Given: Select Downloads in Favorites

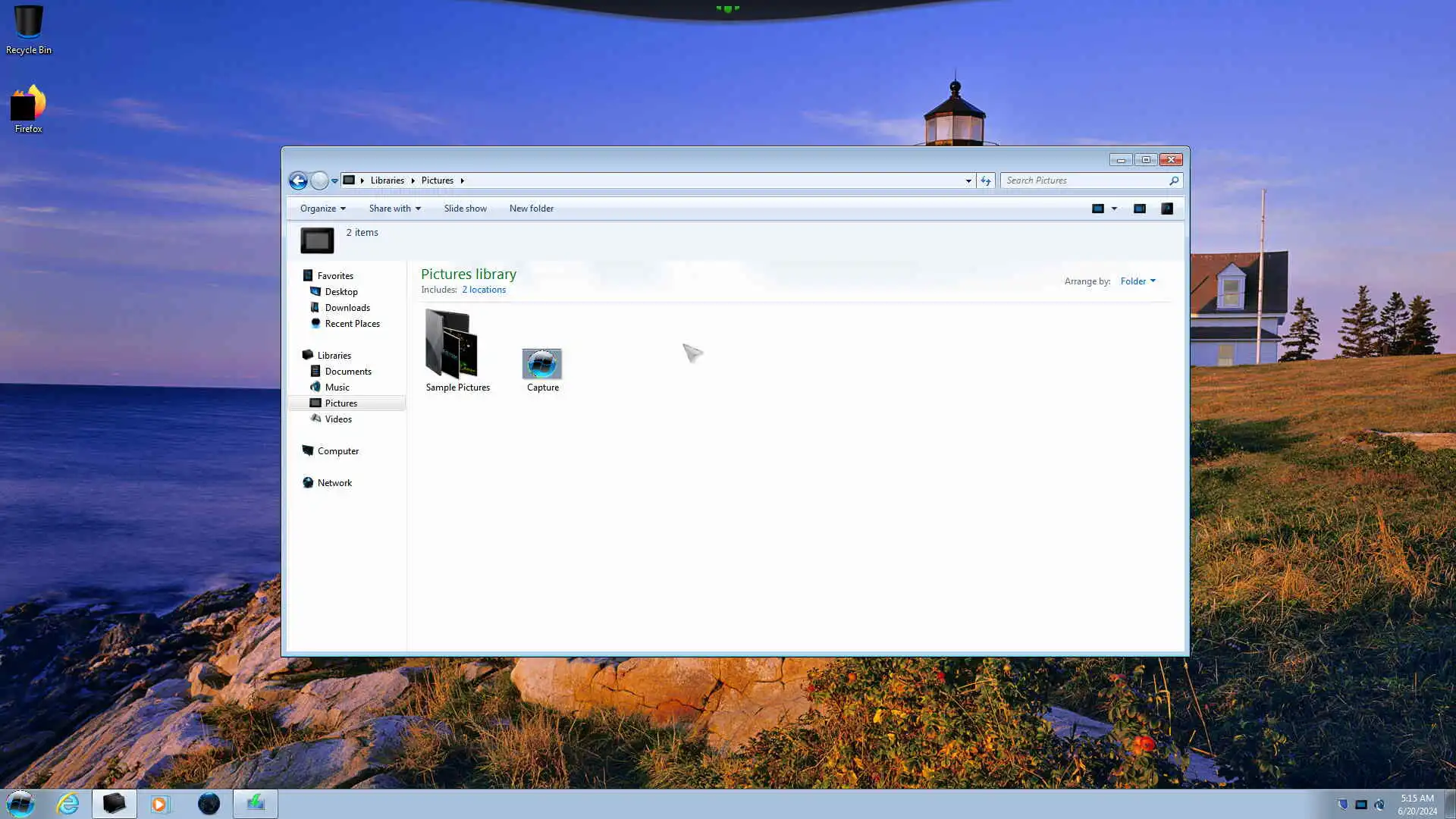Looking at the screenshot, I should (x=347, y=308).
